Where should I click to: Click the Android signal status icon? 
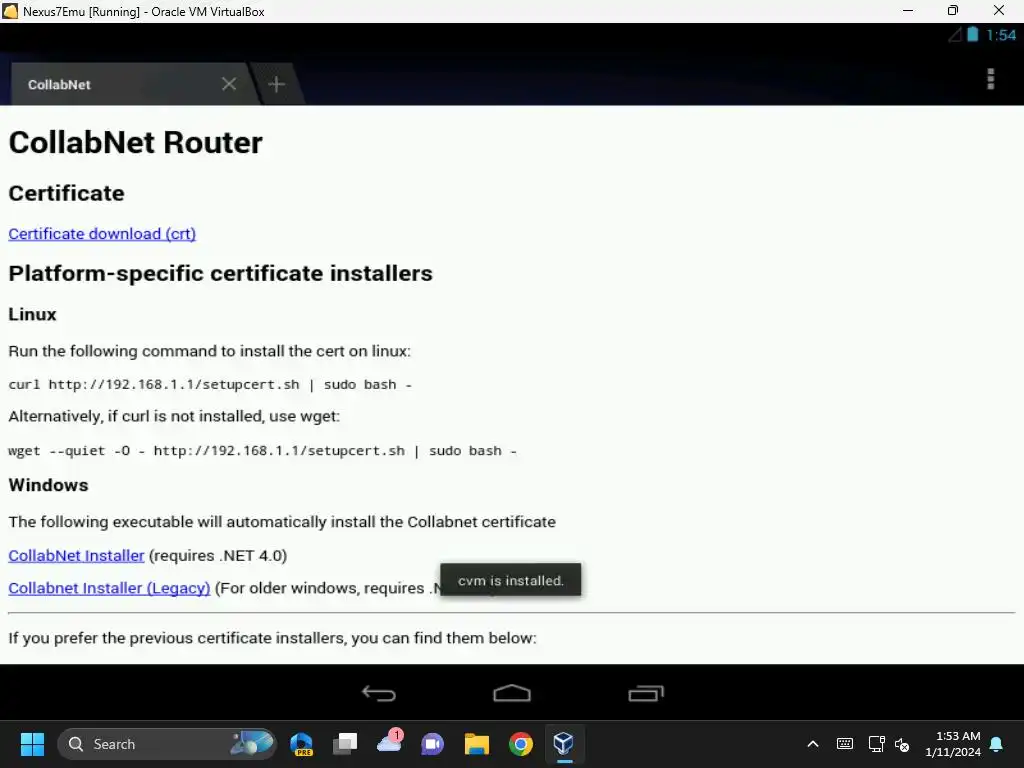(955, 35)
